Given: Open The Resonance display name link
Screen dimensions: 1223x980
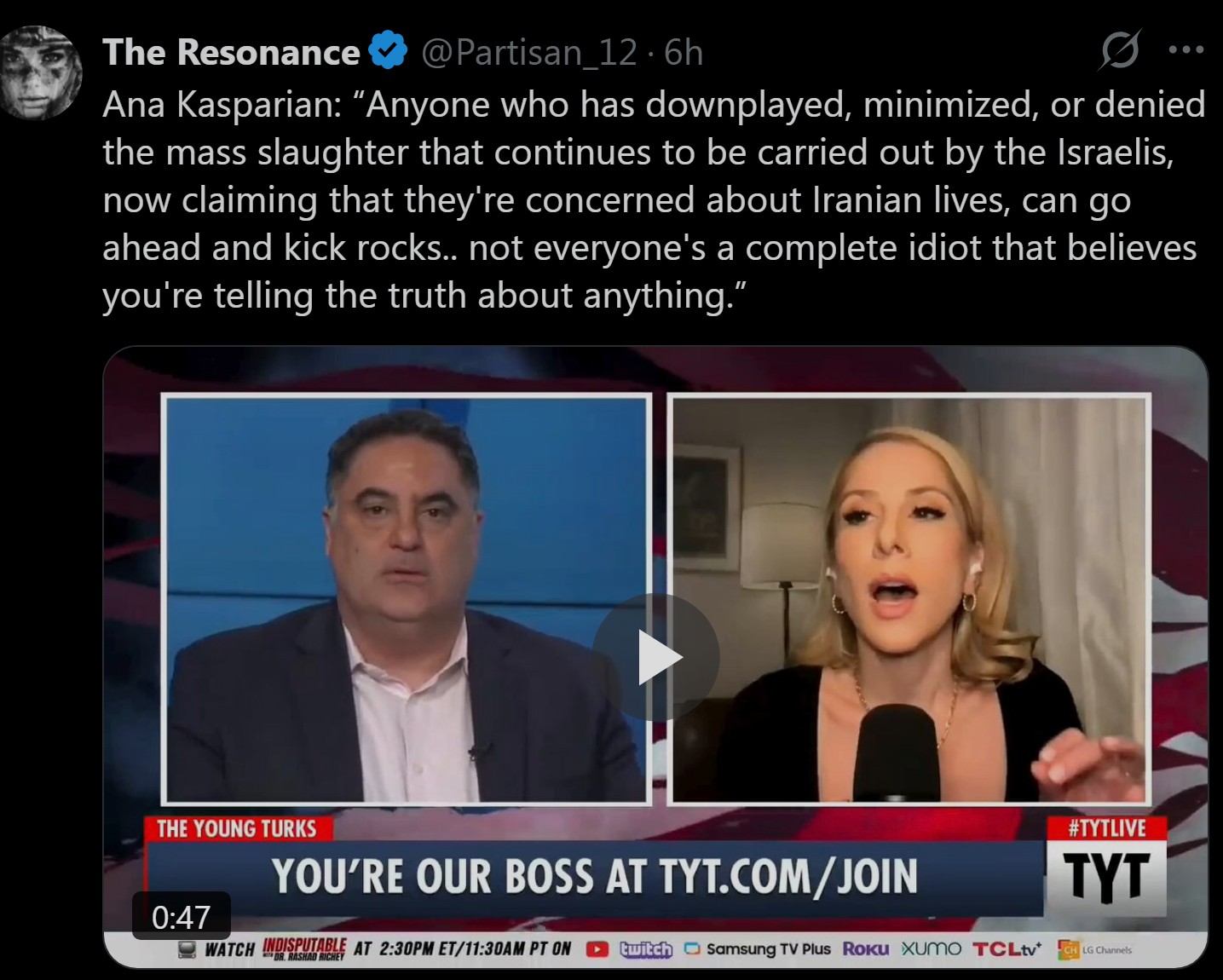Looking at the screenshot, I should pos(231,53).
